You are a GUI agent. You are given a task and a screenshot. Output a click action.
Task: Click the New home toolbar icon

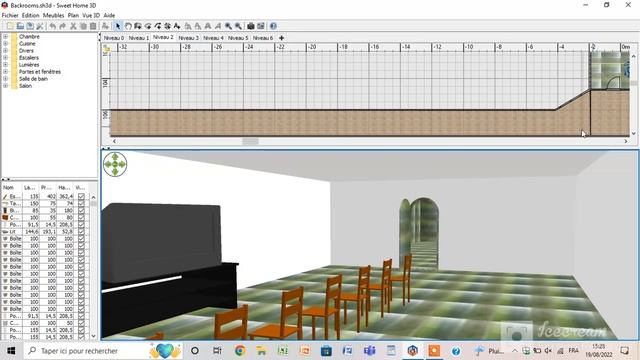click(x=10, y=26)
